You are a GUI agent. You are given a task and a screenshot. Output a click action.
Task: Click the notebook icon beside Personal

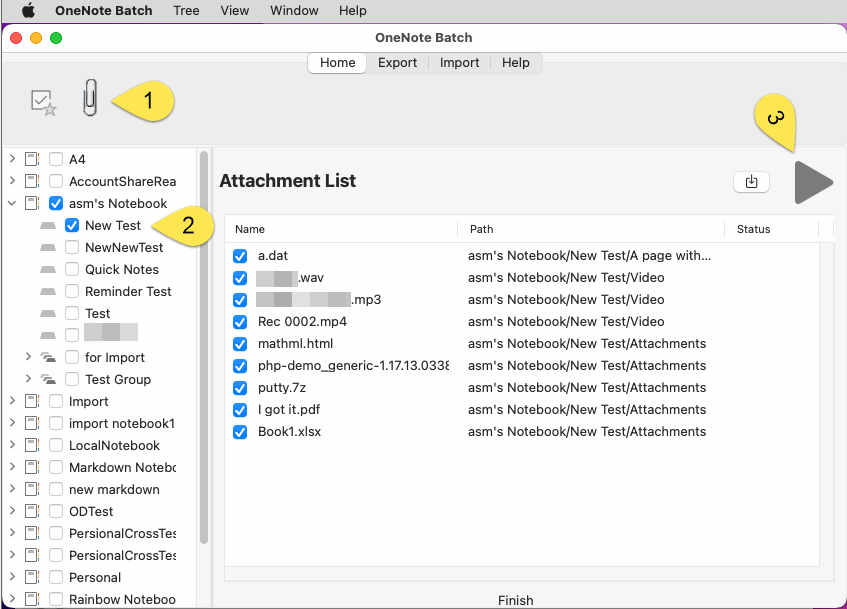point(32,577)
